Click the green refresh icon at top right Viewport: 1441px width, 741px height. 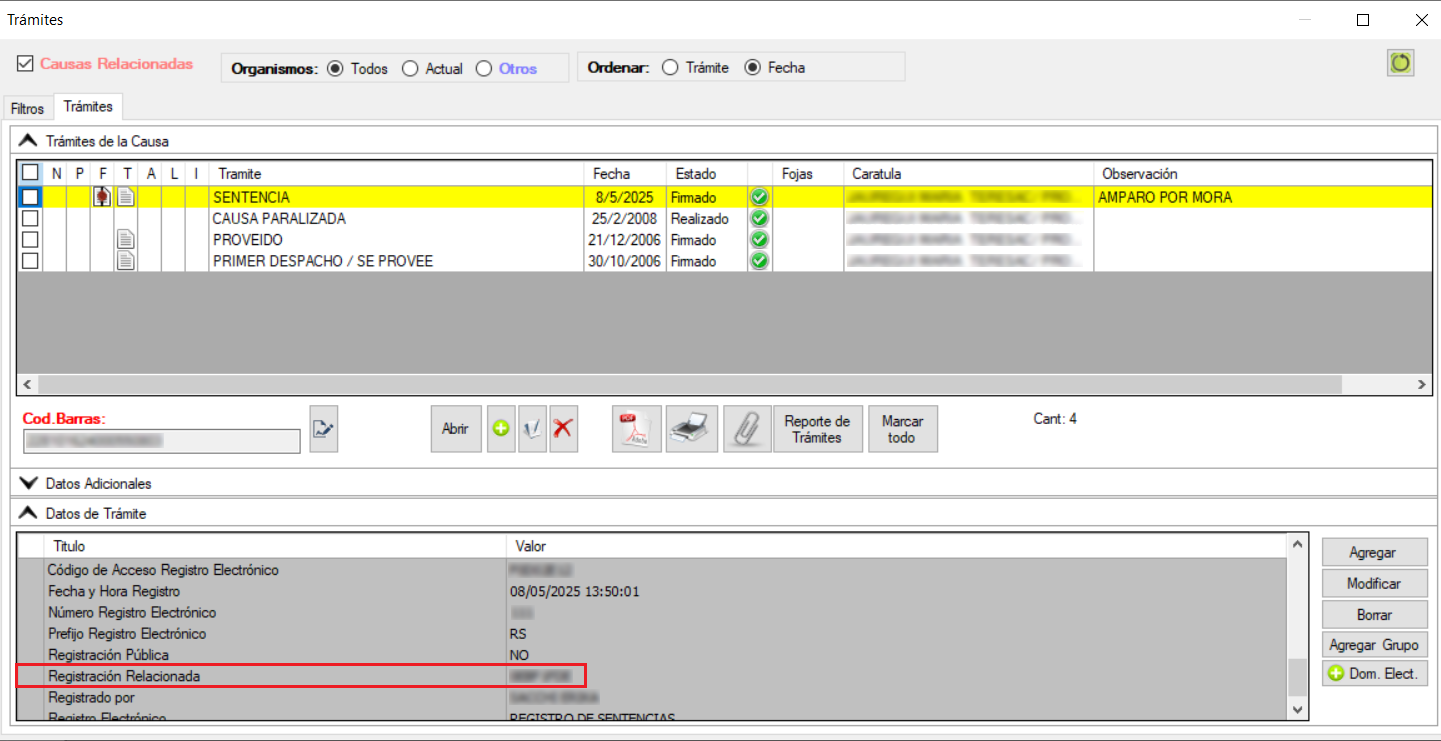coord(1400,63)
